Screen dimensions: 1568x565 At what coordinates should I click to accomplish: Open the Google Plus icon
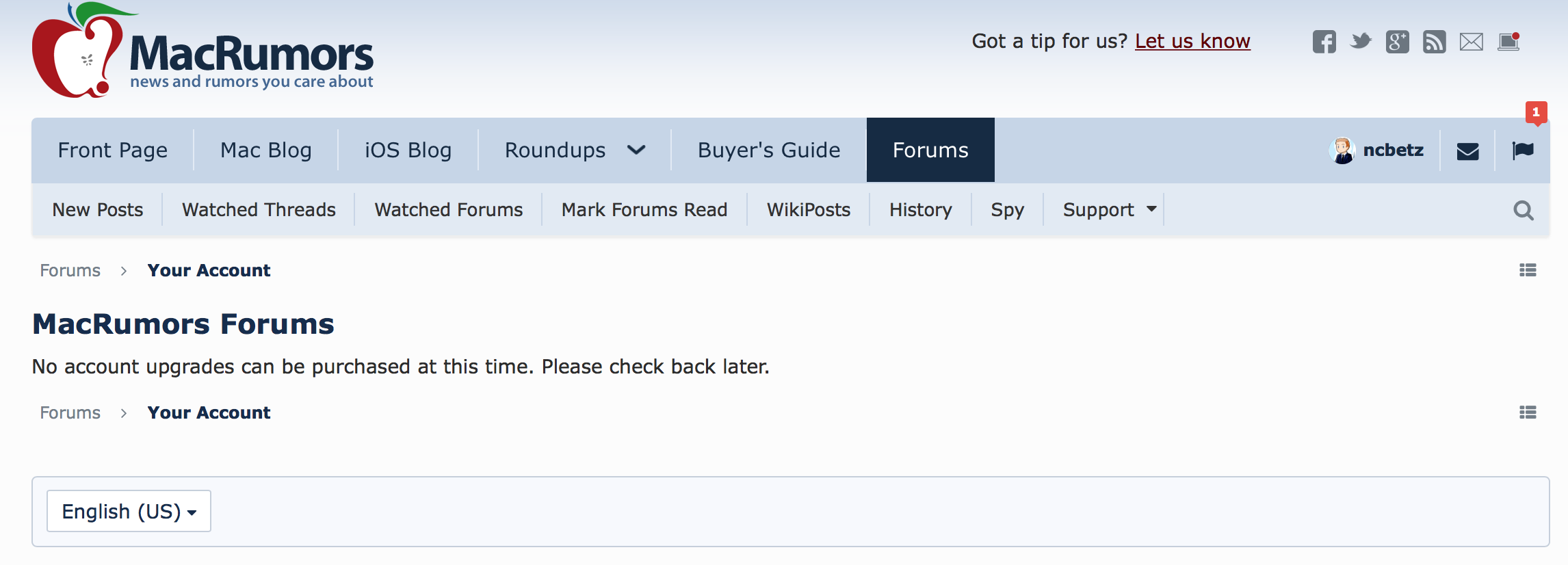tap(1397, 42)
